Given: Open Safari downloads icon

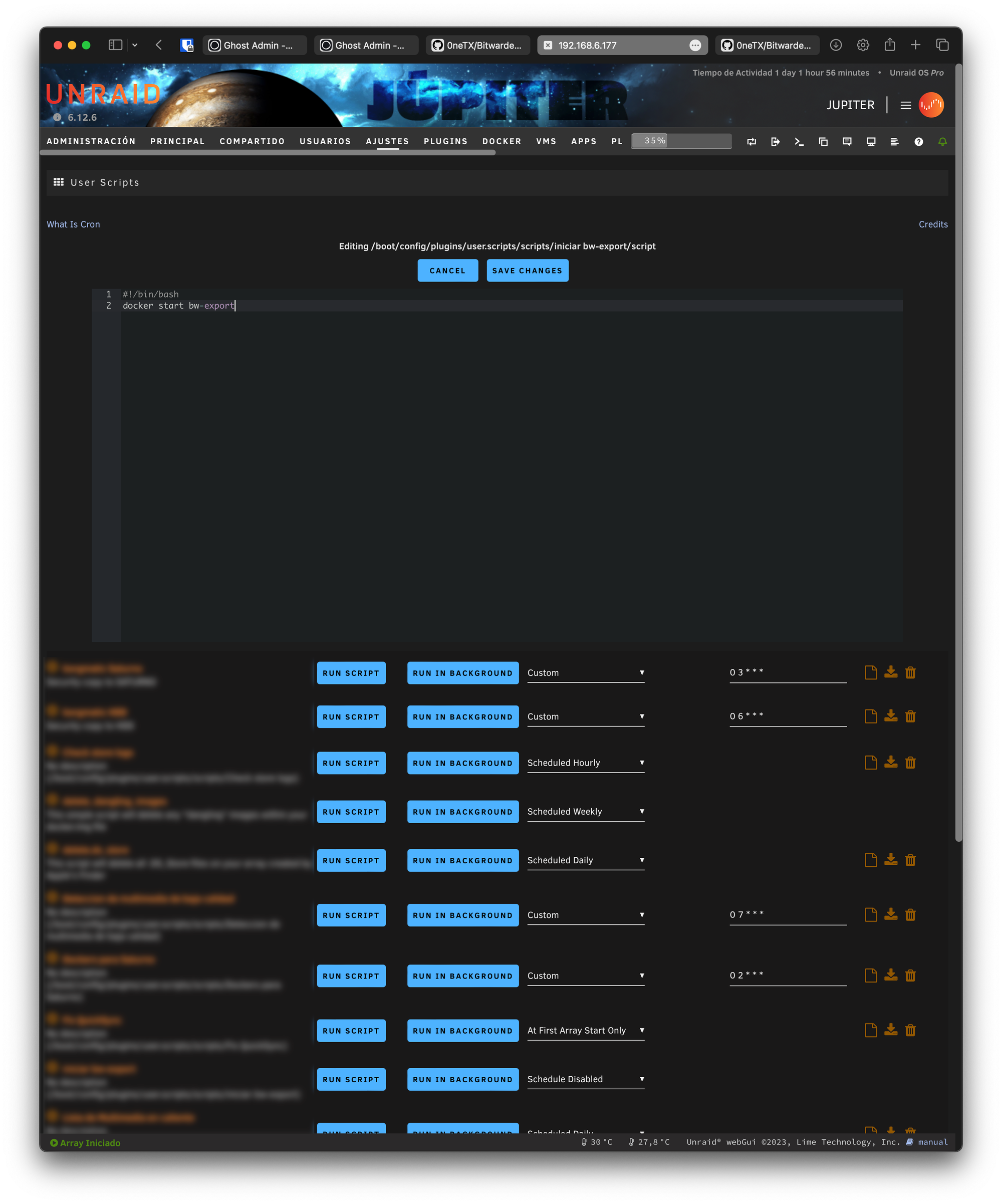Looking at the screenshot, I should coord(836,45).
